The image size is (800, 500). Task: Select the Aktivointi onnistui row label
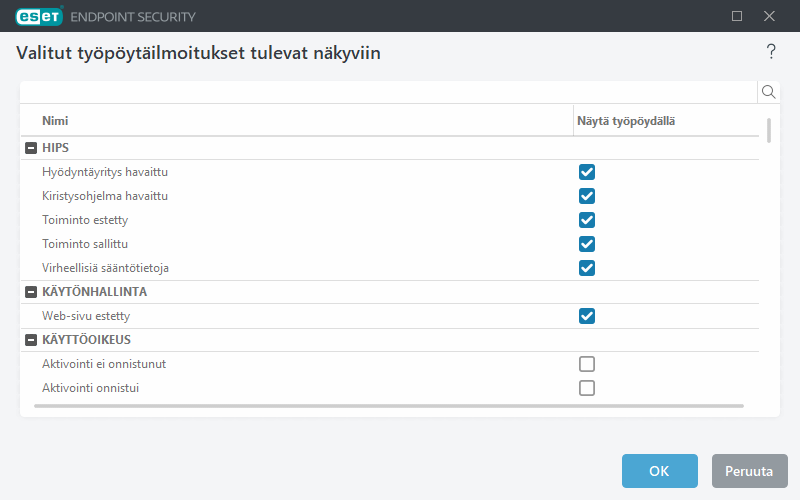pyautogui.click(x=90, y=388)
